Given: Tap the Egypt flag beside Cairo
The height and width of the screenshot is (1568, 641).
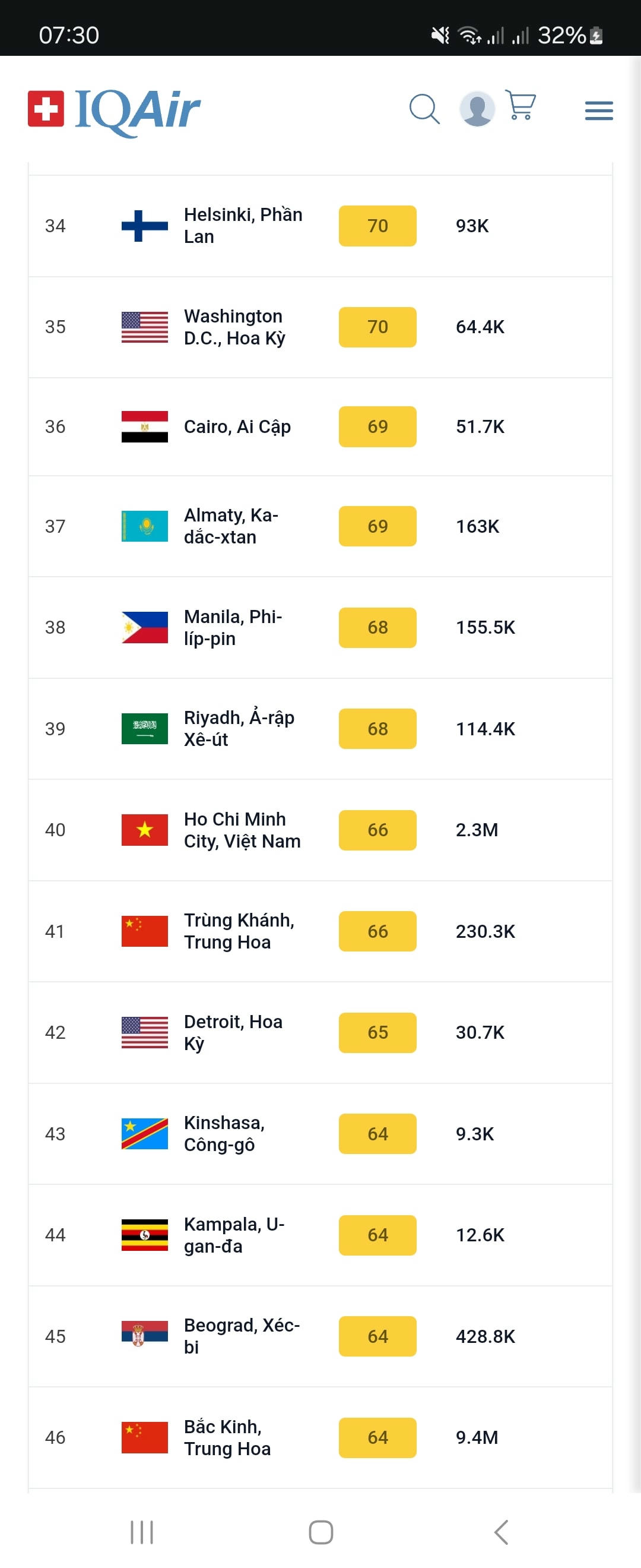Looking at the screenshot, I should click(x=145, y=426).
